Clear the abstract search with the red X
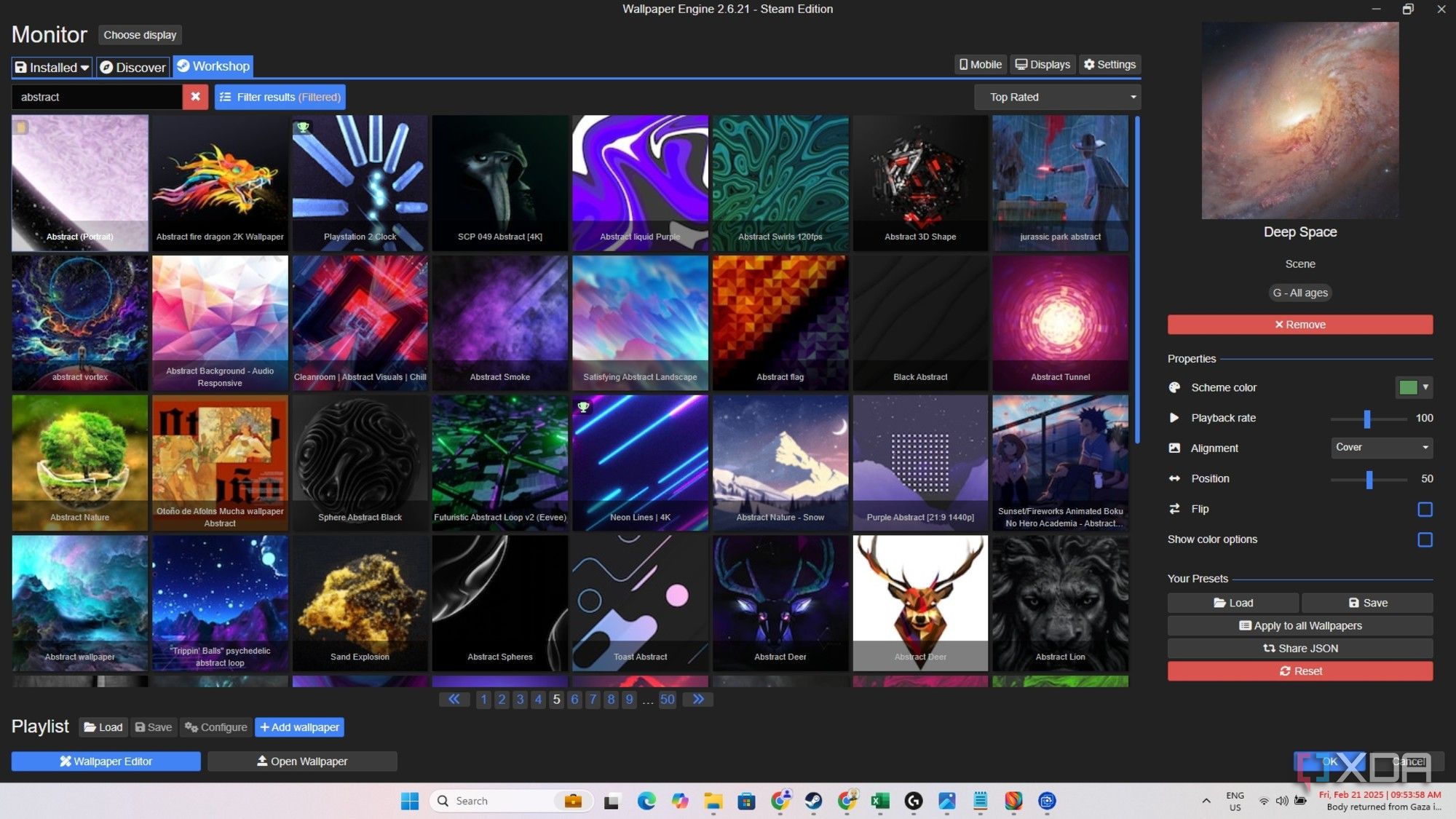 [x=195, y=96]
